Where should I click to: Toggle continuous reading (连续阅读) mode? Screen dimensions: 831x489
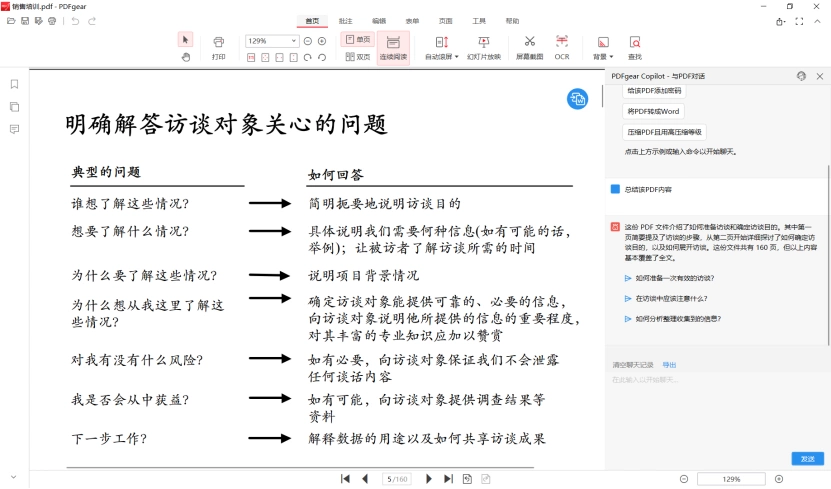(393, 48)
